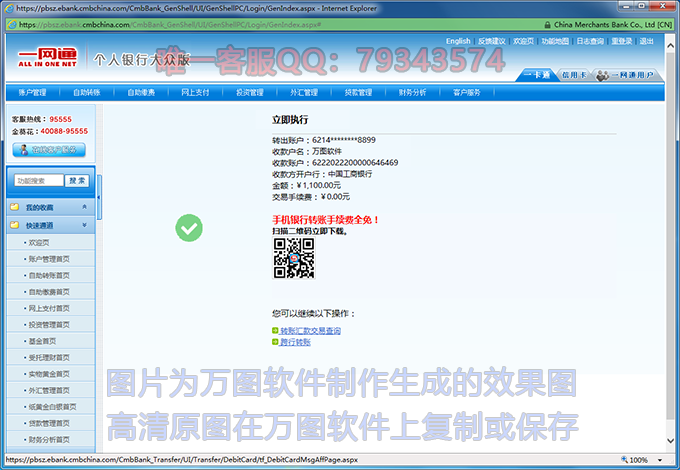This screenshot has width=680, height=470.
Task: Click the 快速通道 folder icon
Action: coord(14,225)
